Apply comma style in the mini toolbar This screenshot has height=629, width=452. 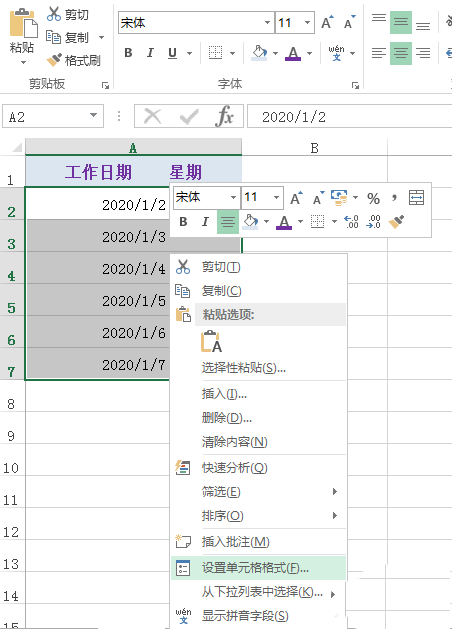[x=395, y=197]
